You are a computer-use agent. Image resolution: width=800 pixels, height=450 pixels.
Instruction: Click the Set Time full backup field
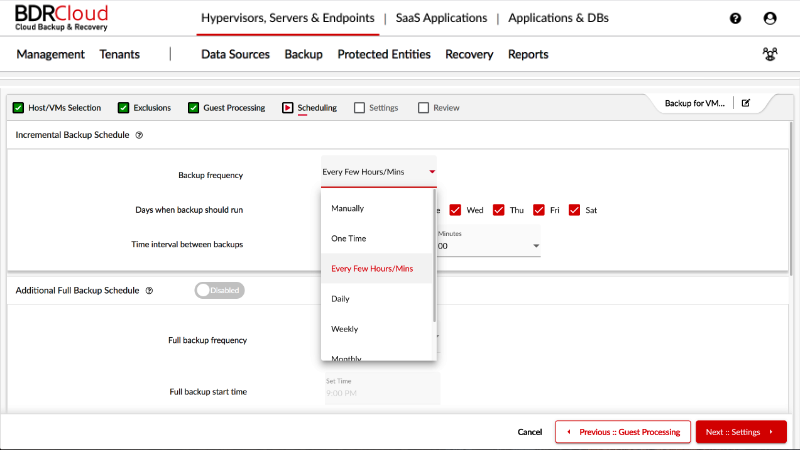click(382, 388)
